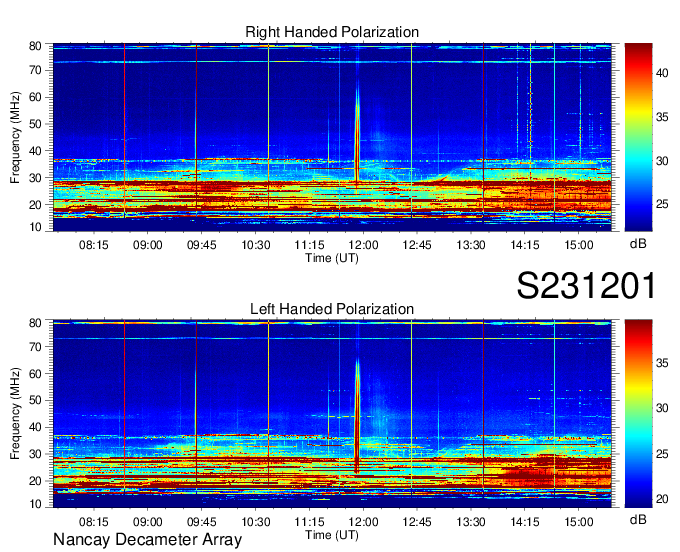Image resolution: width=680 pixels, height=552 pixels.
Task: Click the 'Time (UT)' label under the Right Handed plot
Action: click(x=332, y=258)
